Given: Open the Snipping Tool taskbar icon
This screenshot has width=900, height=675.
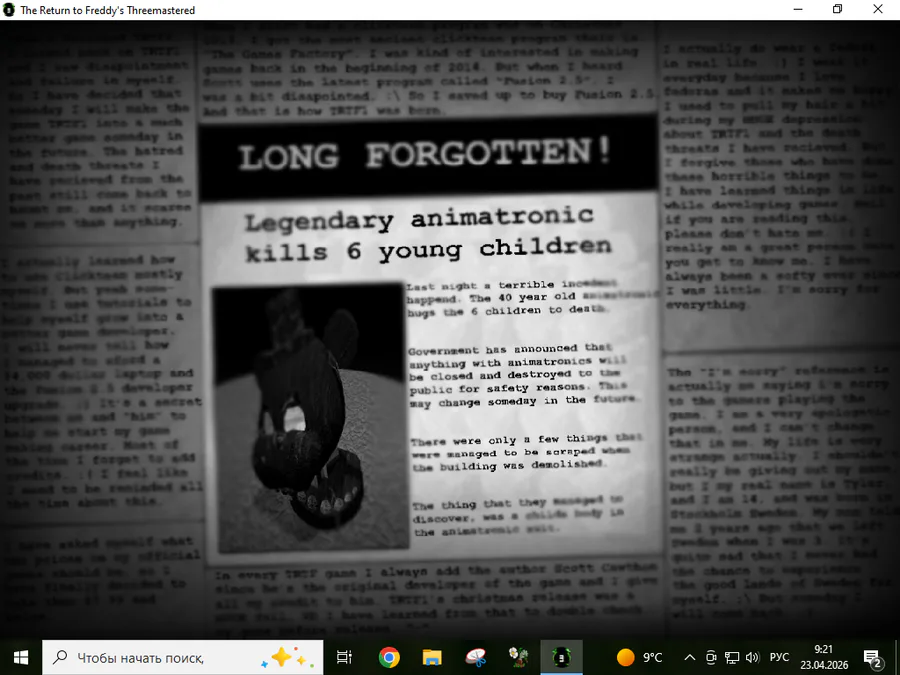Looking at the screenshot, I should click(475, 657).
